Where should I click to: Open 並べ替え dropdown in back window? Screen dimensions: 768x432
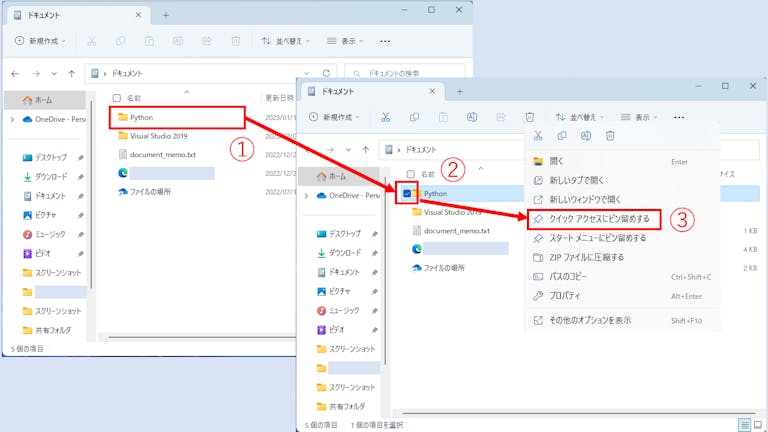pyautogui.click(x=286, y=41)
